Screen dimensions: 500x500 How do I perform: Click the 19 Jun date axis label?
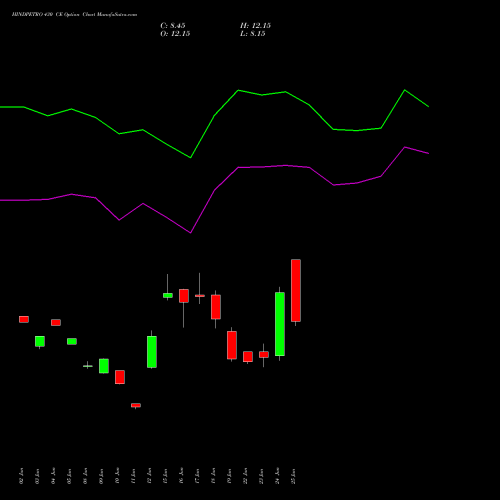[230, 476]
